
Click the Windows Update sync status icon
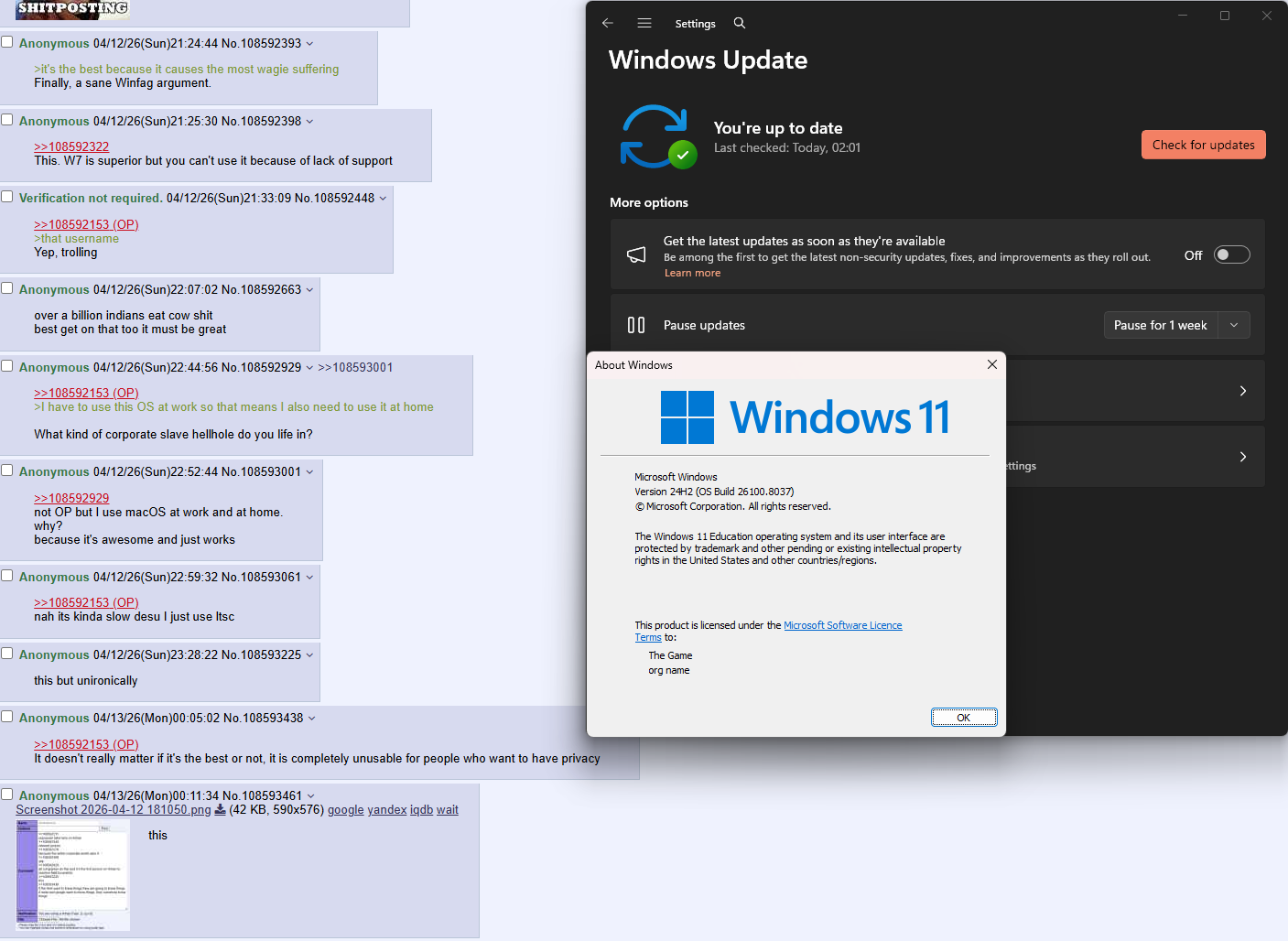658,136
